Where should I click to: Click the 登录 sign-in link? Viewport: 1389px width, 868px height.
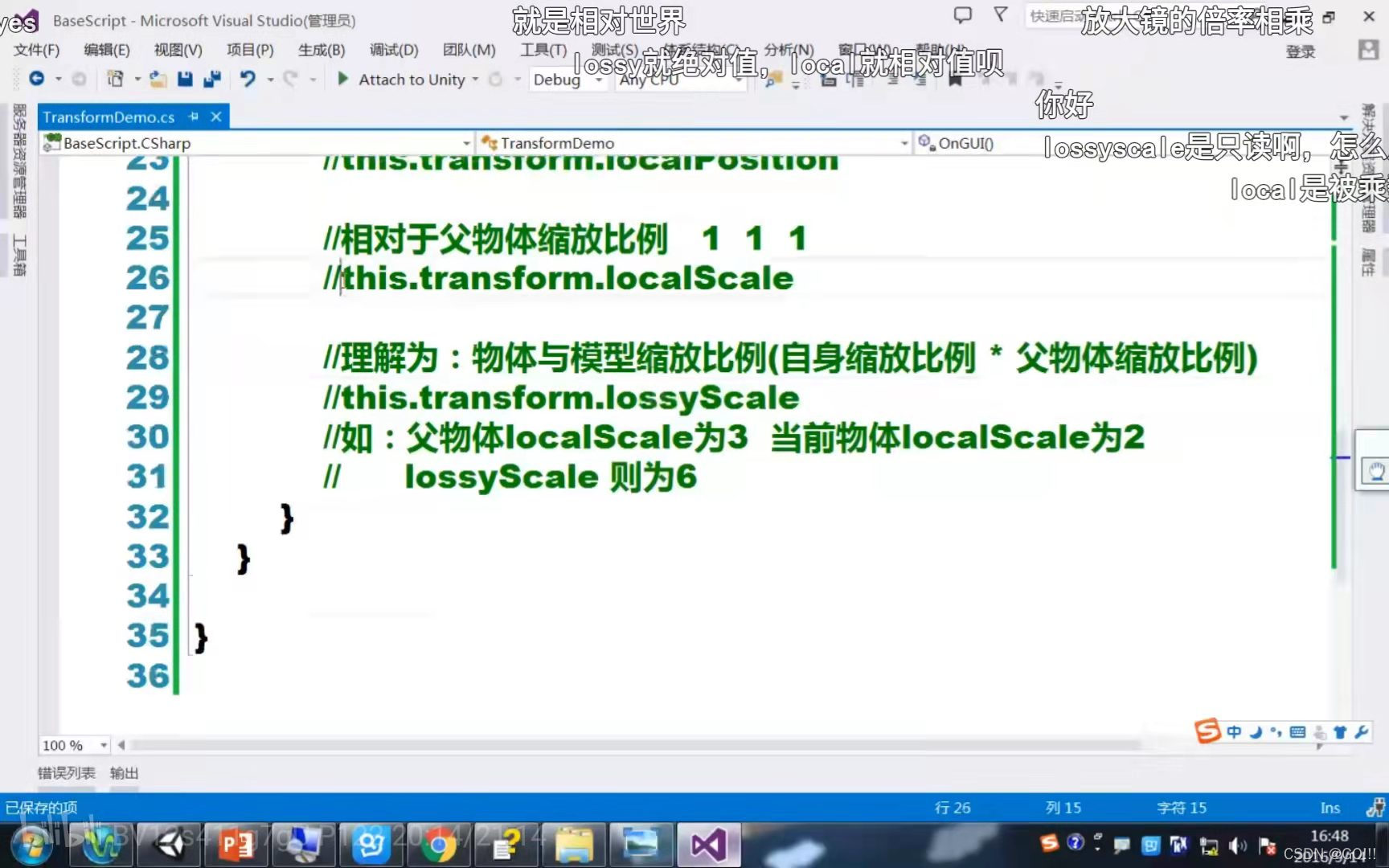click(x=1301, y=51)
